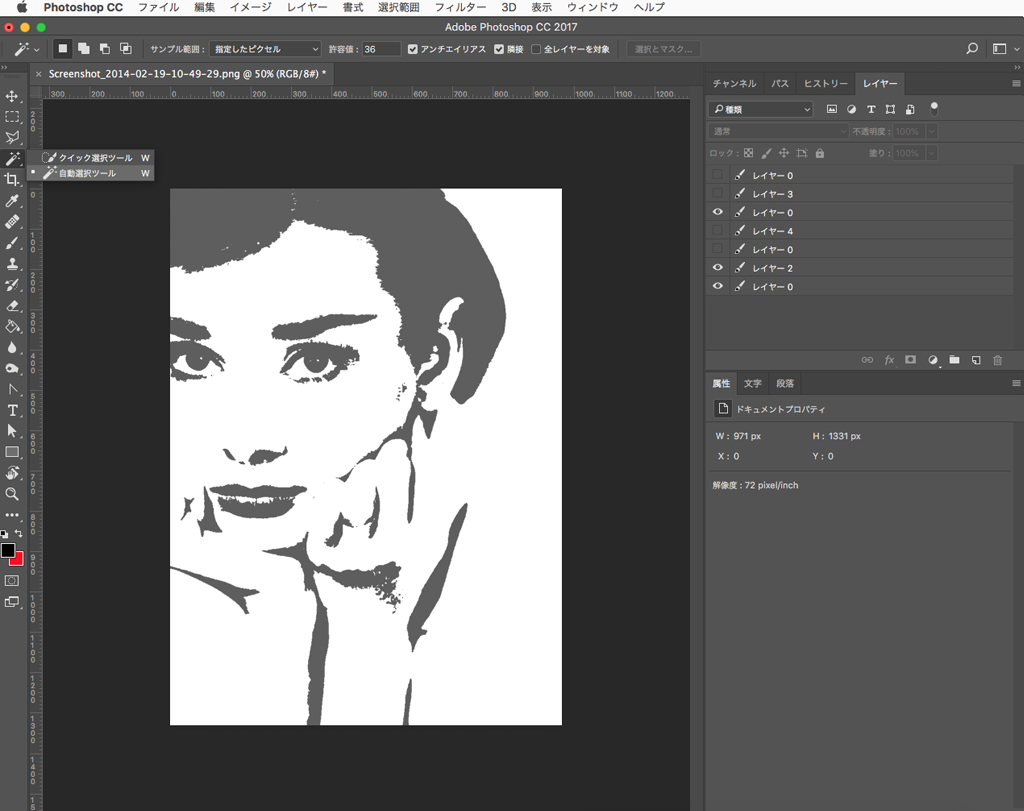Create a new layer
This screenshot has width=1024, height=811.
coord(976,360)
